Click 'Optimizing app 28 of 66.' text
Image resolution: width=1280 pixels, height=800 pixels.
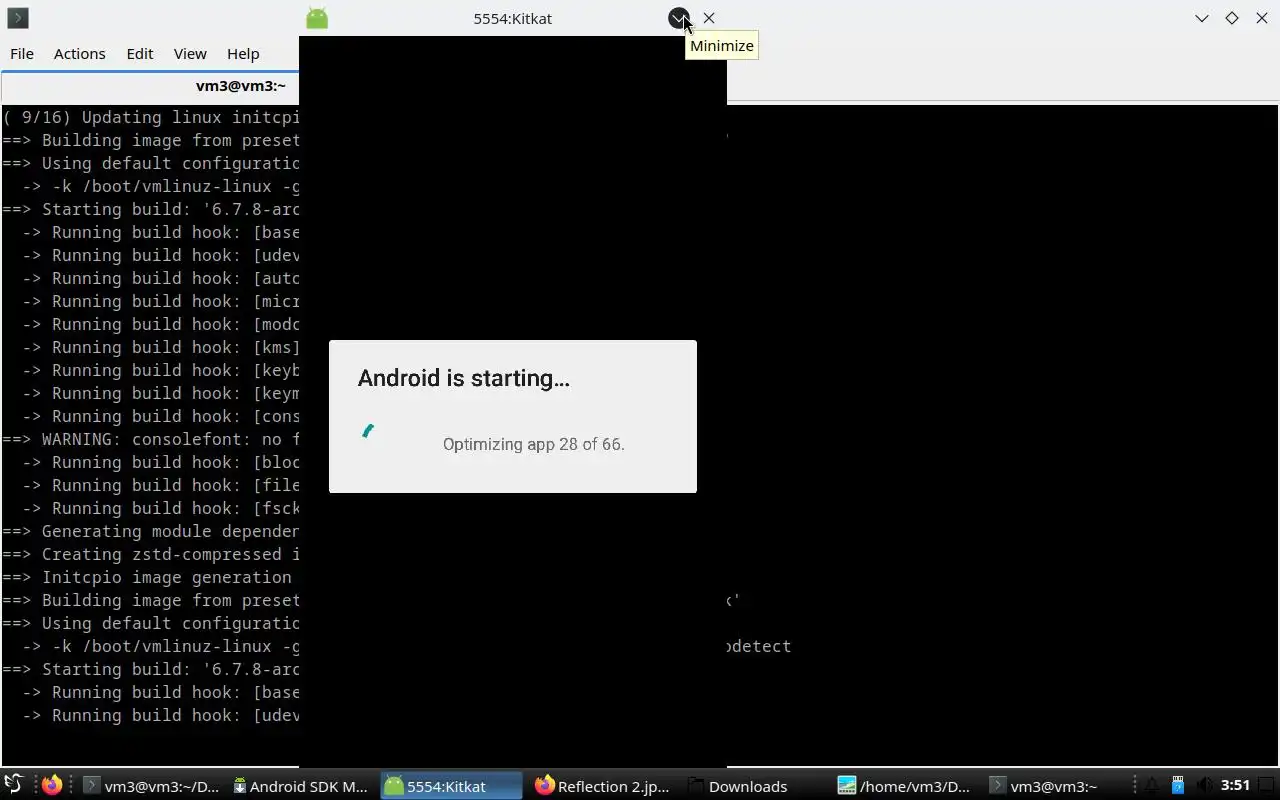click(534, 444)
